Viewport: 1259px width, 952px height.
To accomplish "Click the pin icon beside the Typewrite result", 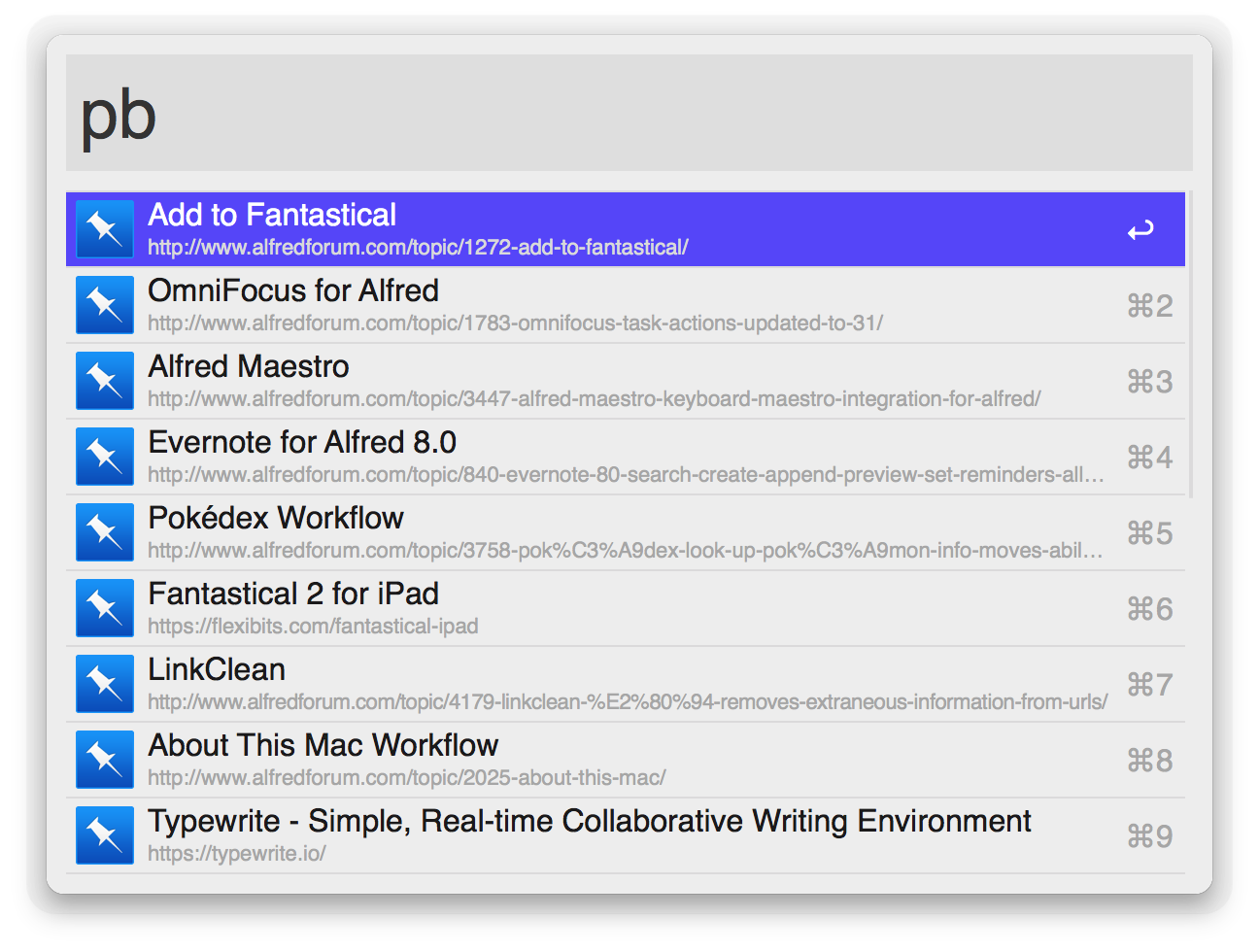I will tap(105, 835).
